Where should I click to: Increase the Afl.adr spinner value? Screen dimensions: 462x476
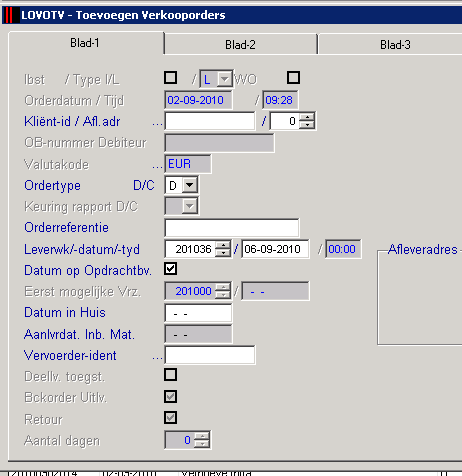pos(307,117)
